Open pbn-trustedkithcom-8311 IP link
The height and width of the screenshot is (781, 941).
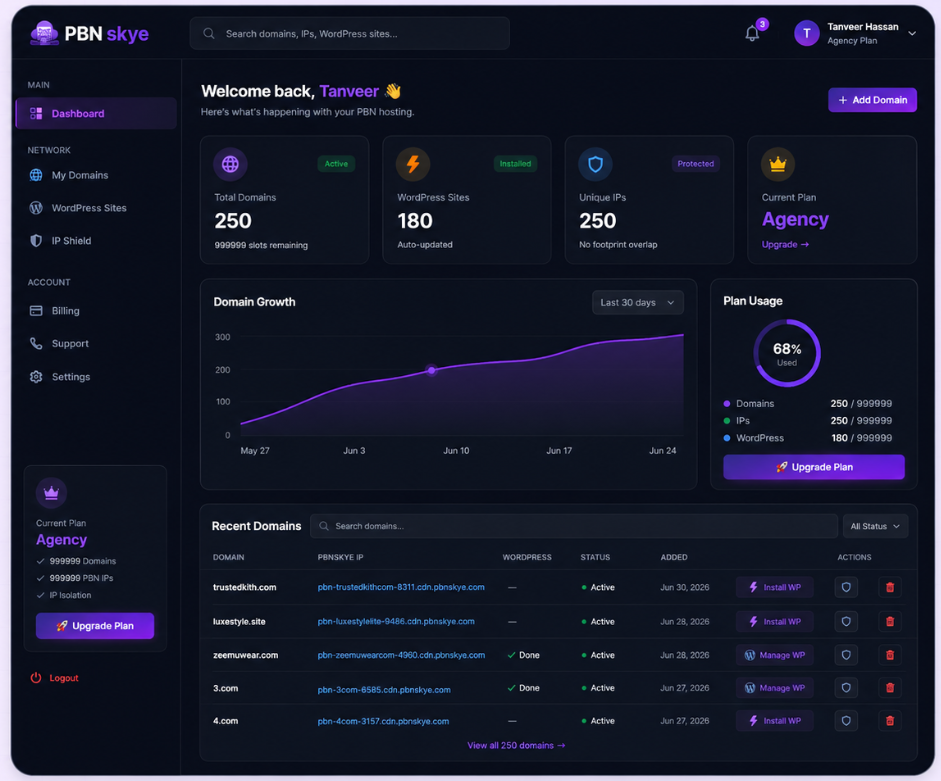click(401, 587)
